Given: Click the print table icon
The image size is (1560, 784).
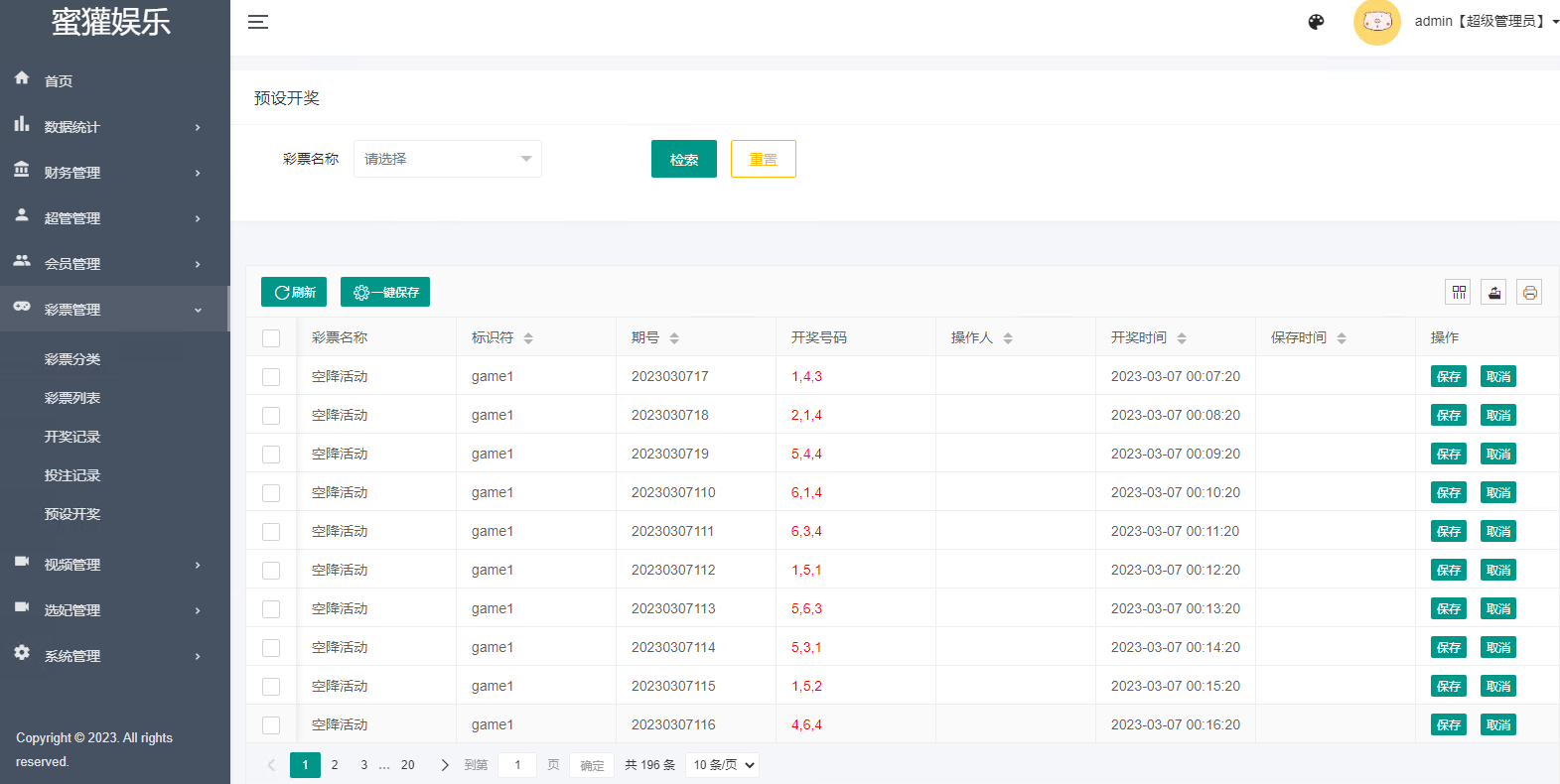Looking at the screenshot, I should coord(1529,293).
